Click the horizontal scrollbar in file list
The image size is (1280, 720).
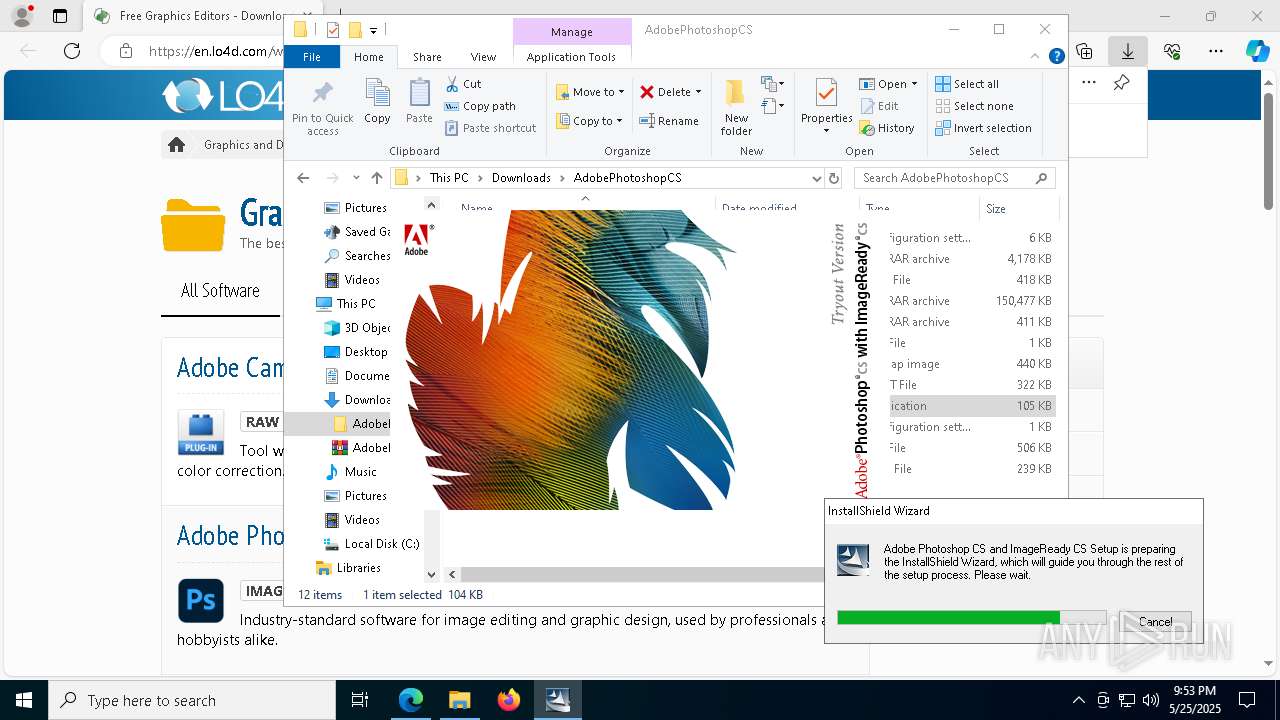[x=640, y=574]
